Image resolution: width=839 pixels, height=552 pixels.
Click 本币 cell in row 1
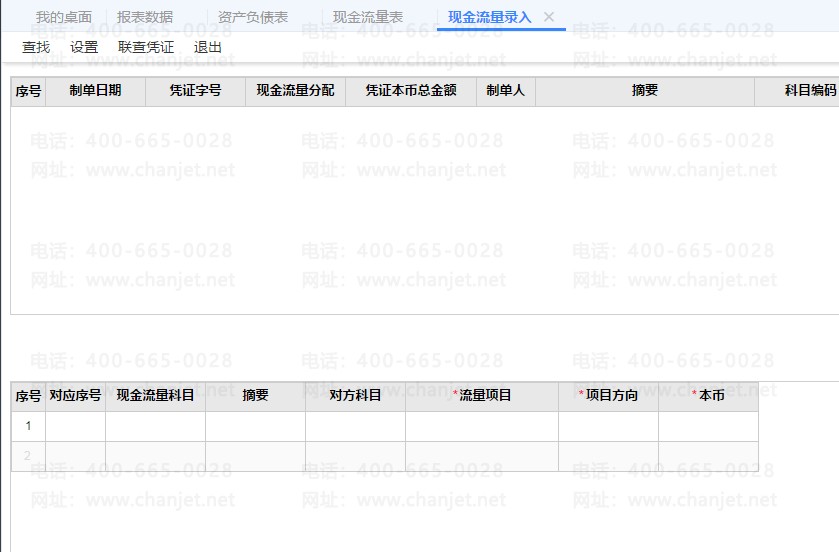708,426
